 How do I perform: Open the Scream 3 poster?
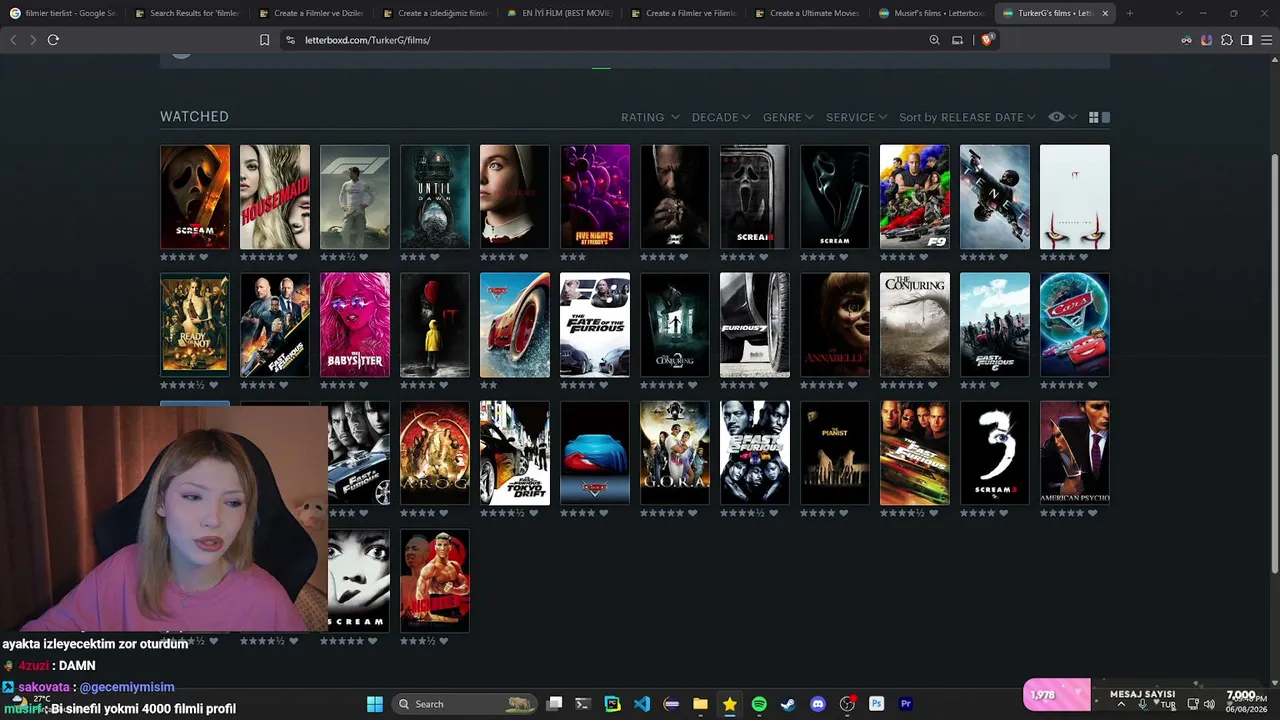[x=995, y=453]
